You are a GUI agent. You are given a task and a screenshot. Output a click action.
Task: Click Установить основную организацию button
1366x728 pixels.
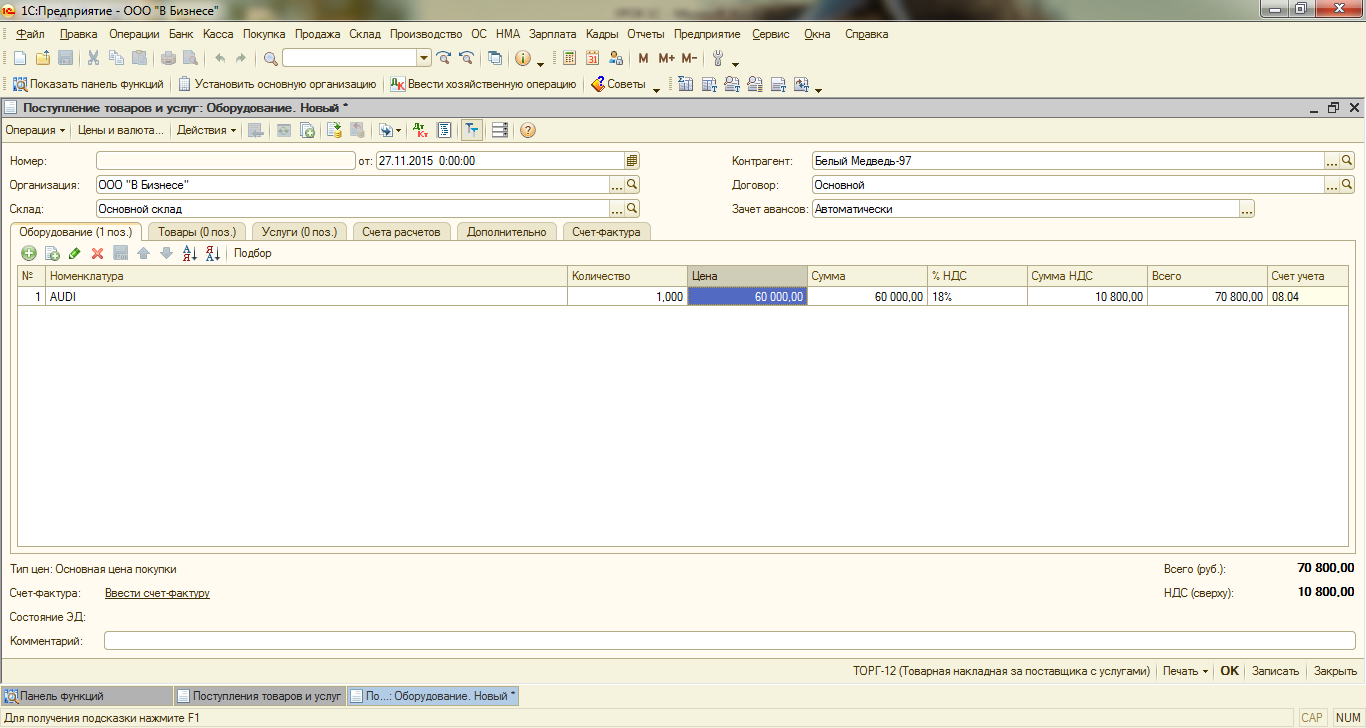(277, 85)
